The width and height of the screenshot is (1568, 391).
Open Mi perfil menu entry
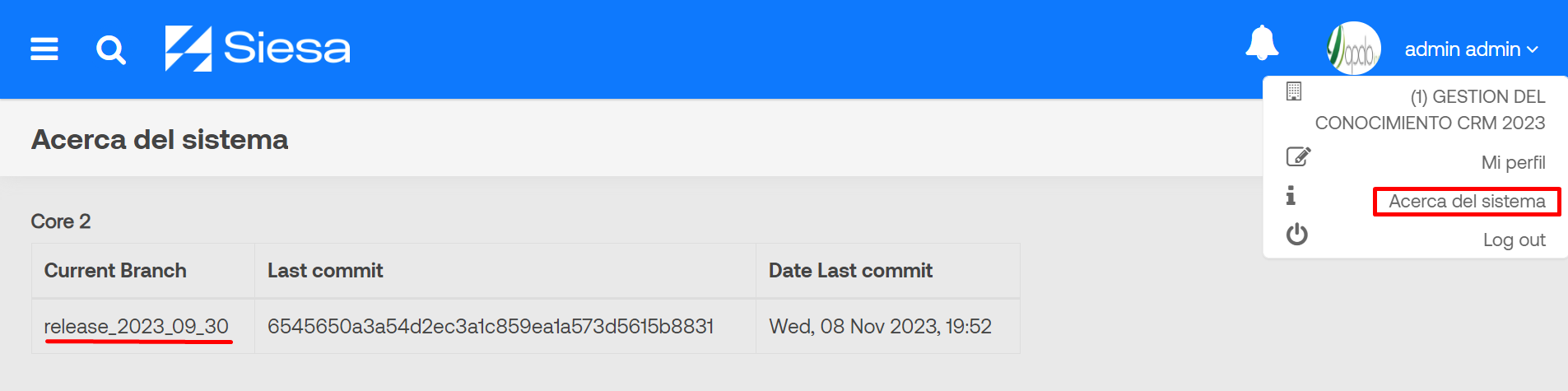pos(1513,162)
